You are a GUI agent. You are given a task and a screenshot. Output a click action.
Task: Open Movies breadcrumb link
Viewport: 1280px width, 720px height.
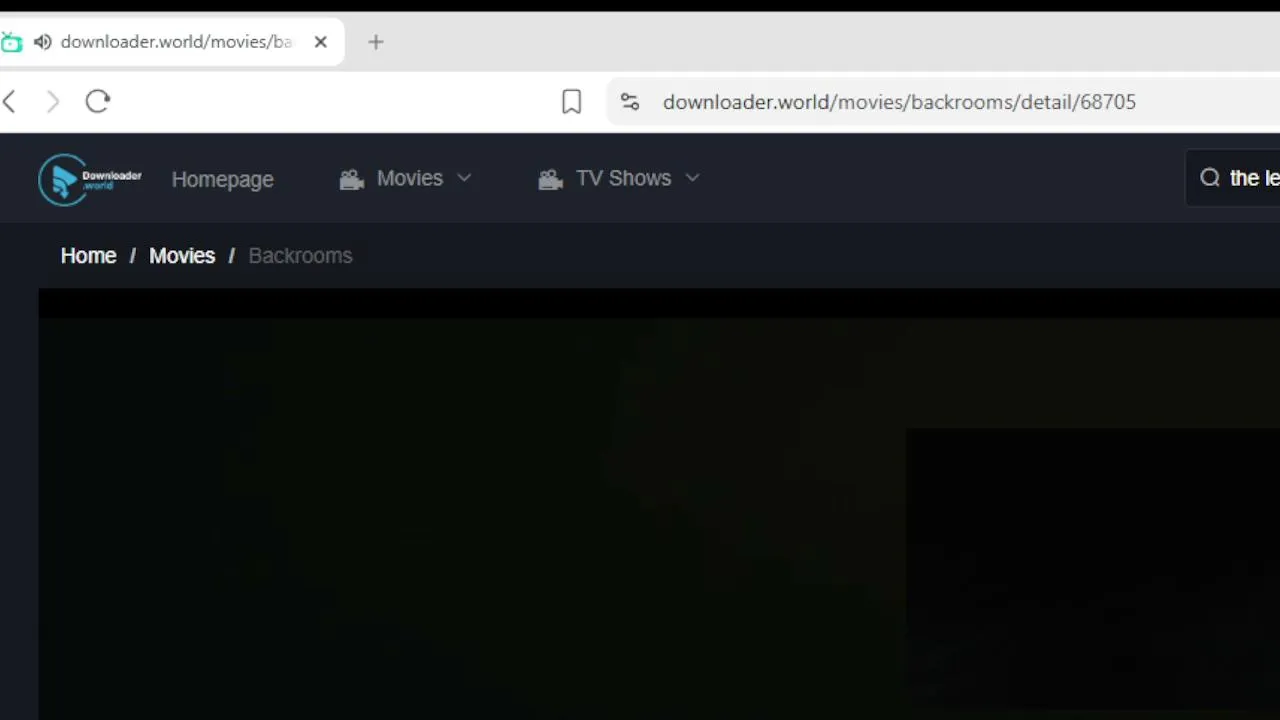point(182,255)
